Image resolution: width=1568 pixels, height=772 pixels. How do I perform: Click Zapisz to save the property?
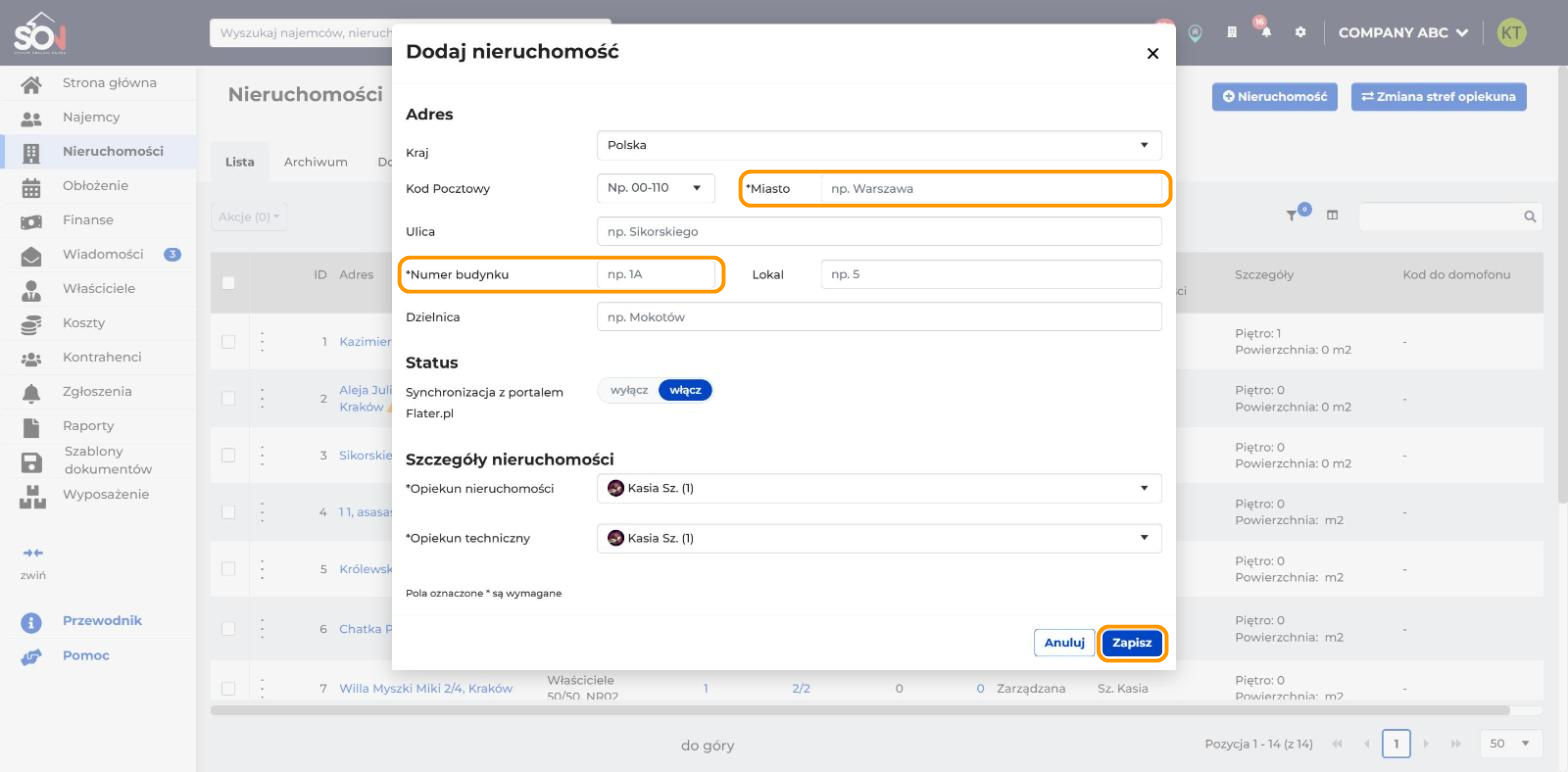click(x=1132, y=644)
